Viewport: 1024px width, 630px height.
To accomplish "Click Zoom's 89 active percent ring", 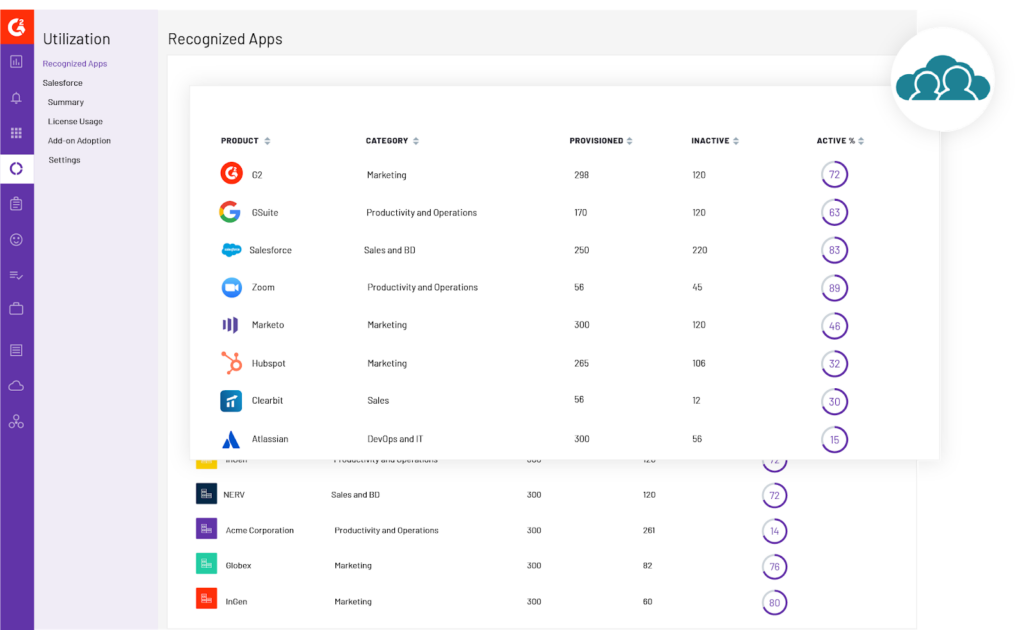I will coord(834,288).
